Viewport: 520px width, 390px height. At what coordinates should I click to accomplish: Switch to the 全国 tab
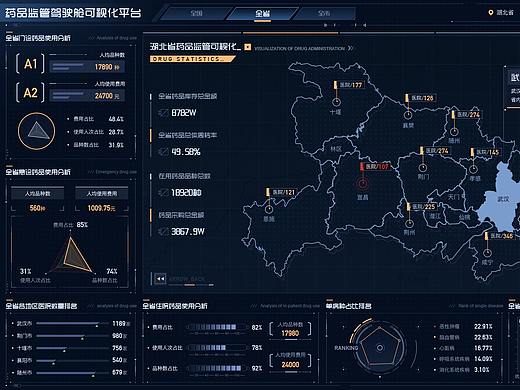pyautogui.click(x=197, y=13)
